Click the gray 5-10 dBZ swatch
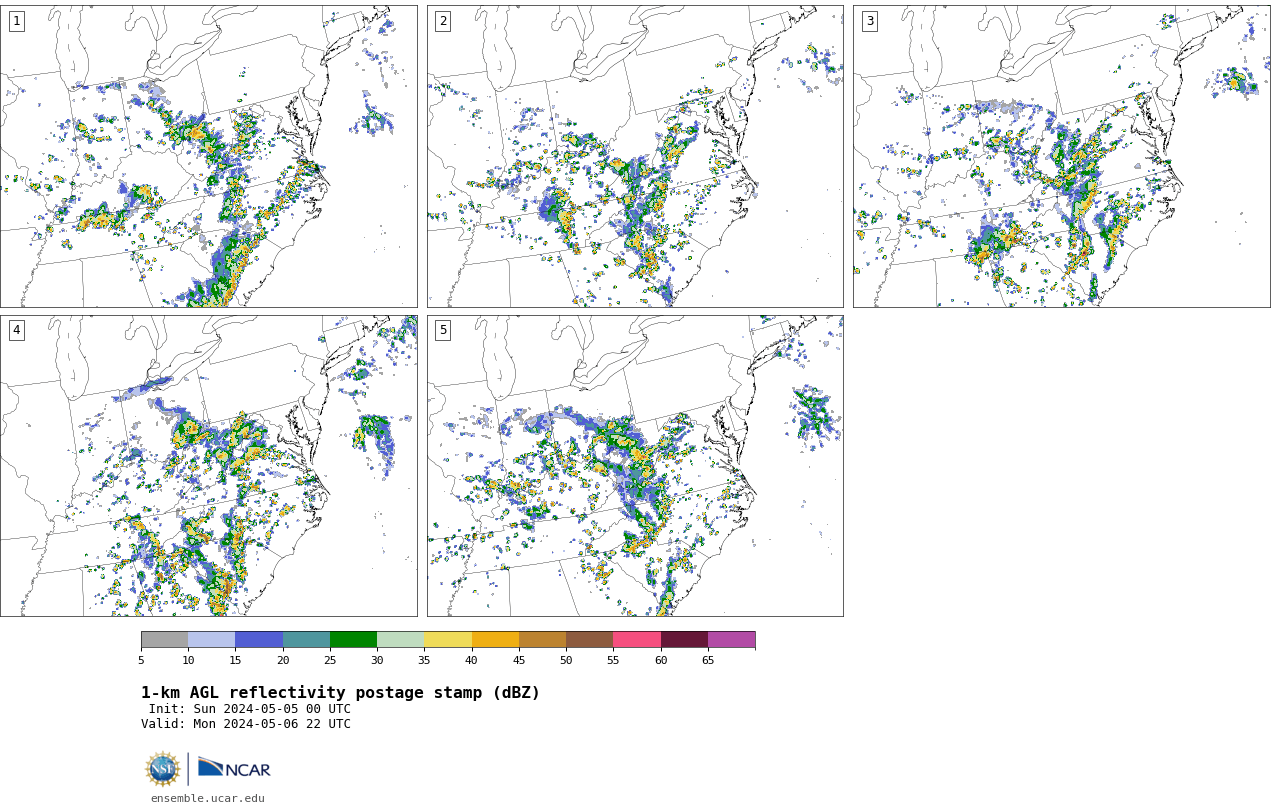 164,640
